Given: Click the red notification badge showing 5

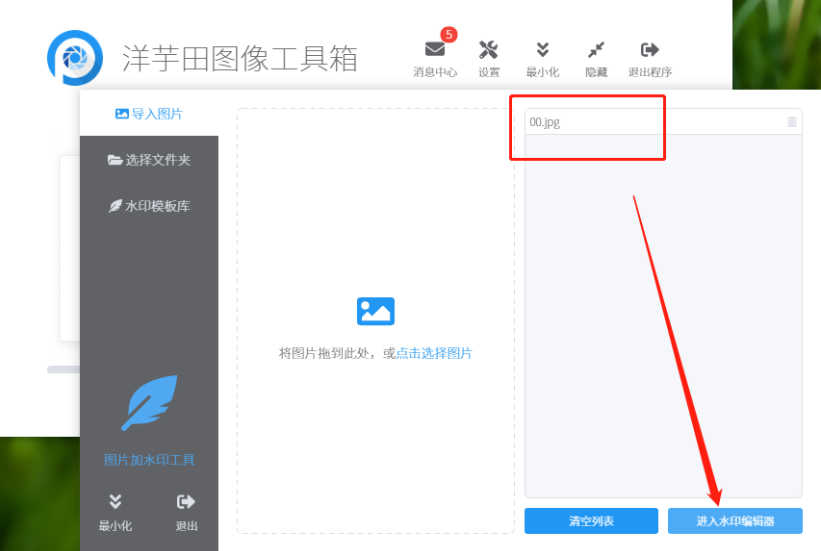Looking at the screenshot, I should [448, 35].
